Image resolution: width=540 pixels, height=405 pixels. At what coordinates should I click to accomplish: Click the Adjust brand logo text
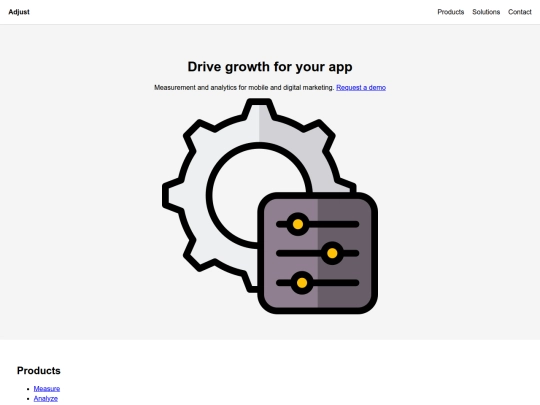click(x=19, y=12)
